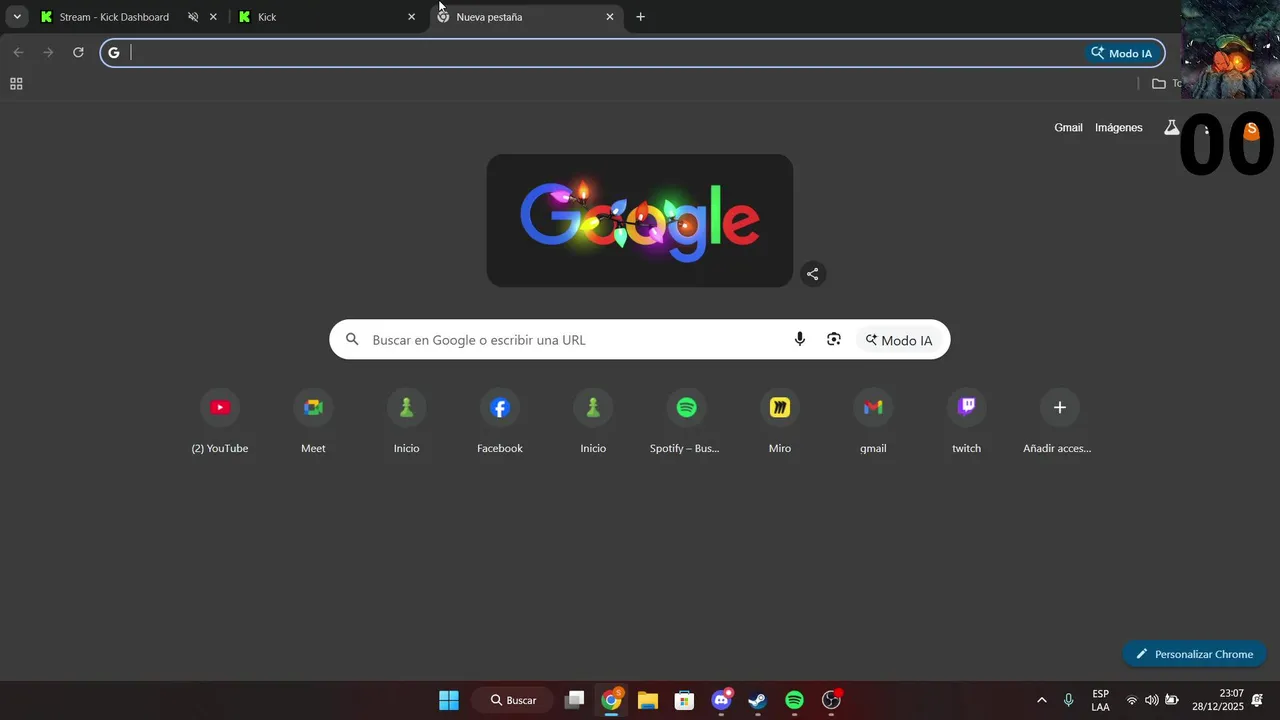
Task: Open the twitch shortcut tile
Action: [x=966, y=421]
